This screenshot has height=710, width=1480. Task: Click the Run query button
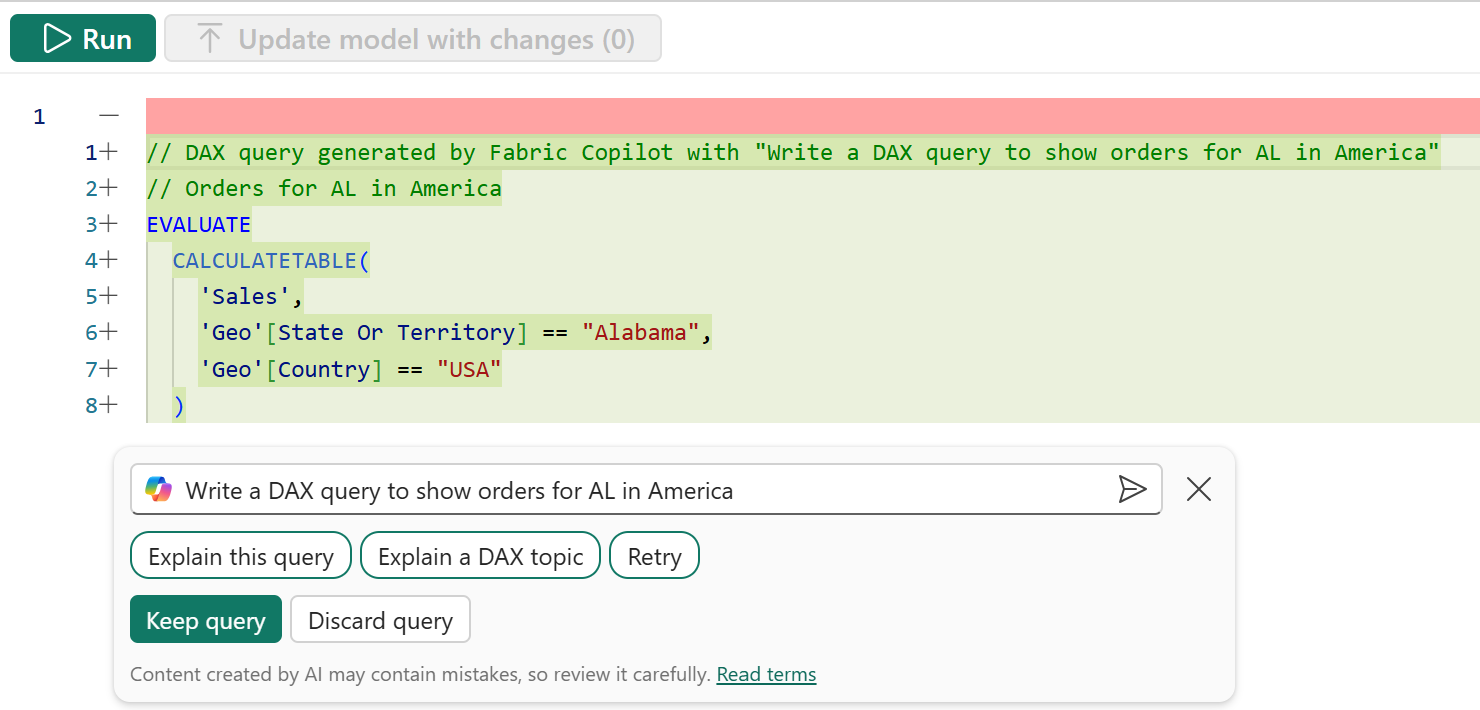click(83, 39)
